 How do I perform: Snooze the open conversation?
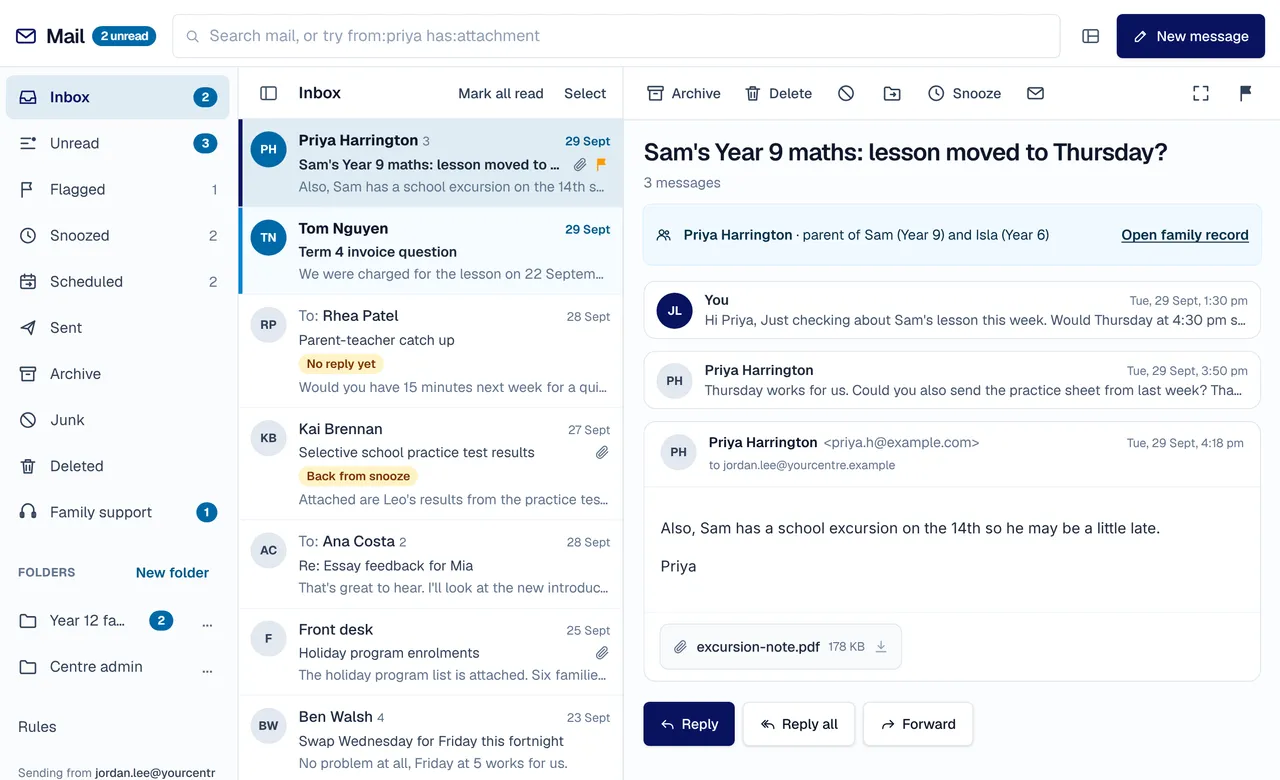click(x=964, y=93)
